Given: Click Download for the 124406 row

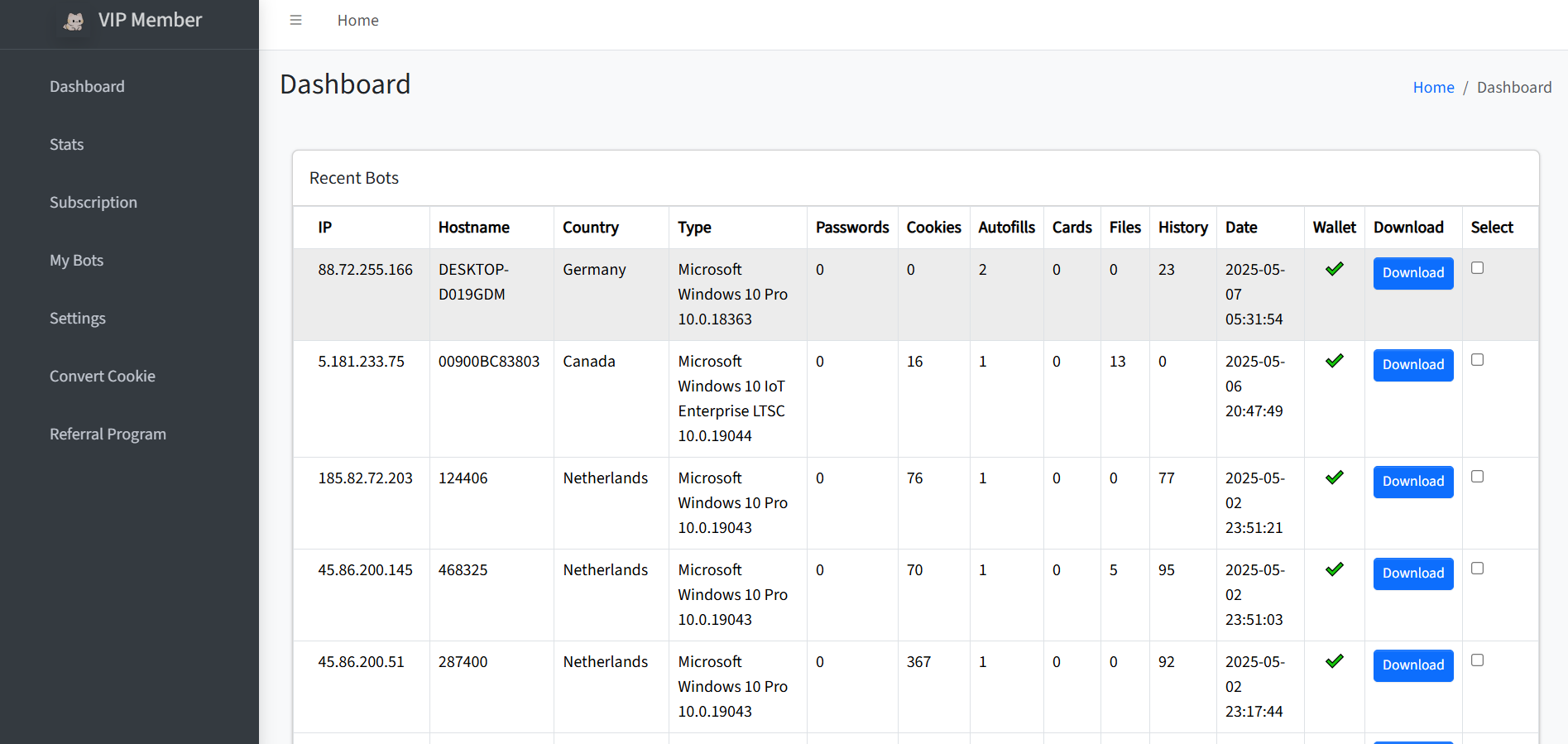Looking at the screenshot, I should (1413, 482).
